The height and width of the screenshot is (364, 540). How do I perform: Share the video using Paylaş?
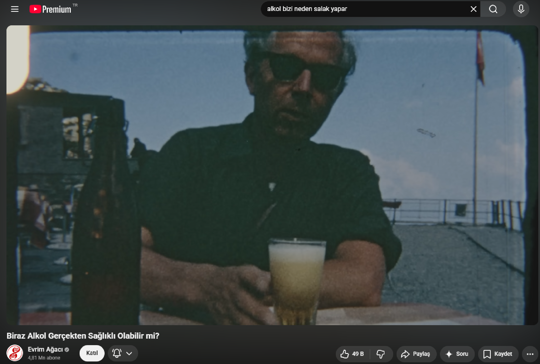click(x=416, y=354)
